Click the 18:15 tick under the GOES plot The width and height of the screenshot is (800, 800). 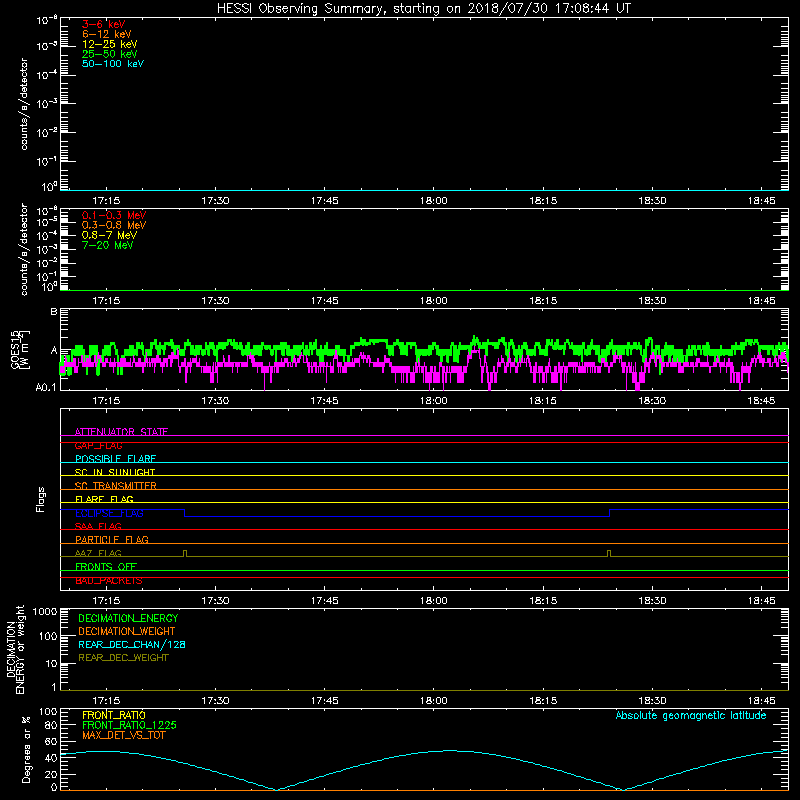pos(543,401)
